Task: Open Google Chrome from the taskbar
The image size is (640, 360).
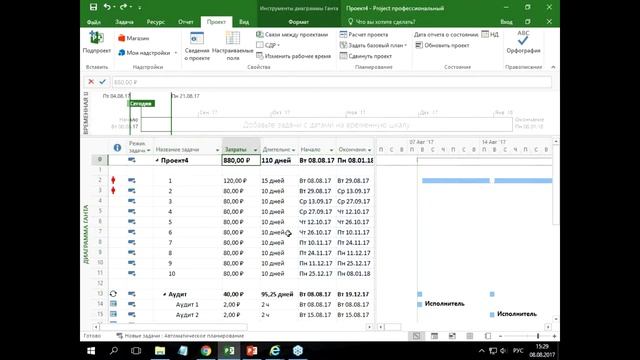Action: [x=206, y=351]
